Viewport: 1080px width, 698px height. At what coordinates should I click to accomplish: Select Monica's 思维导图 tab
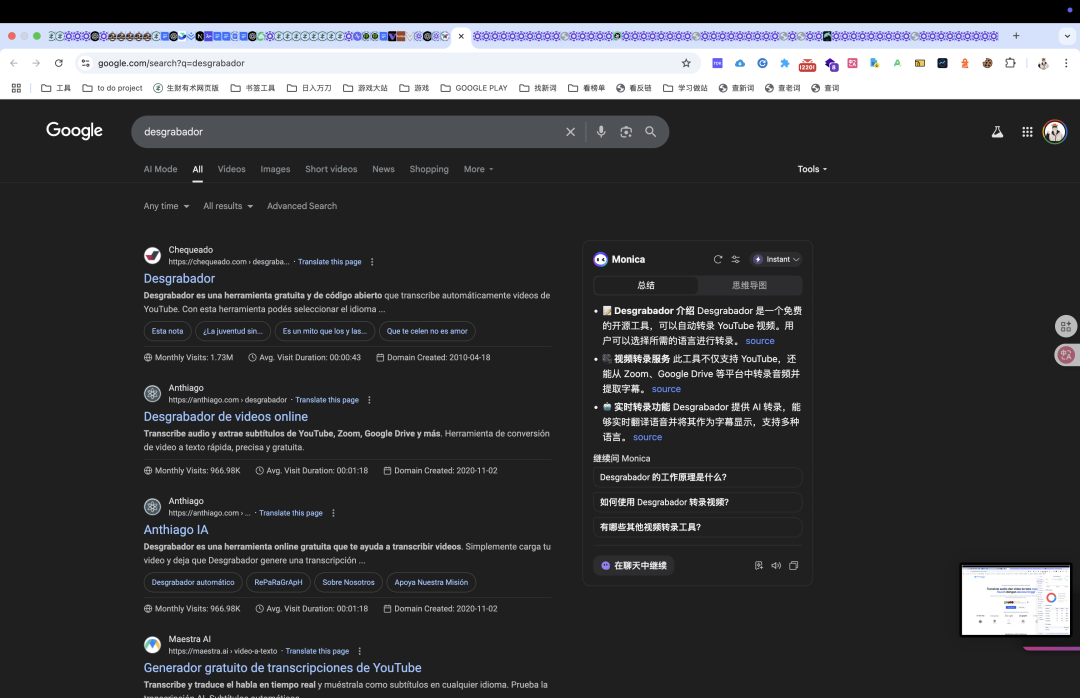749,285
